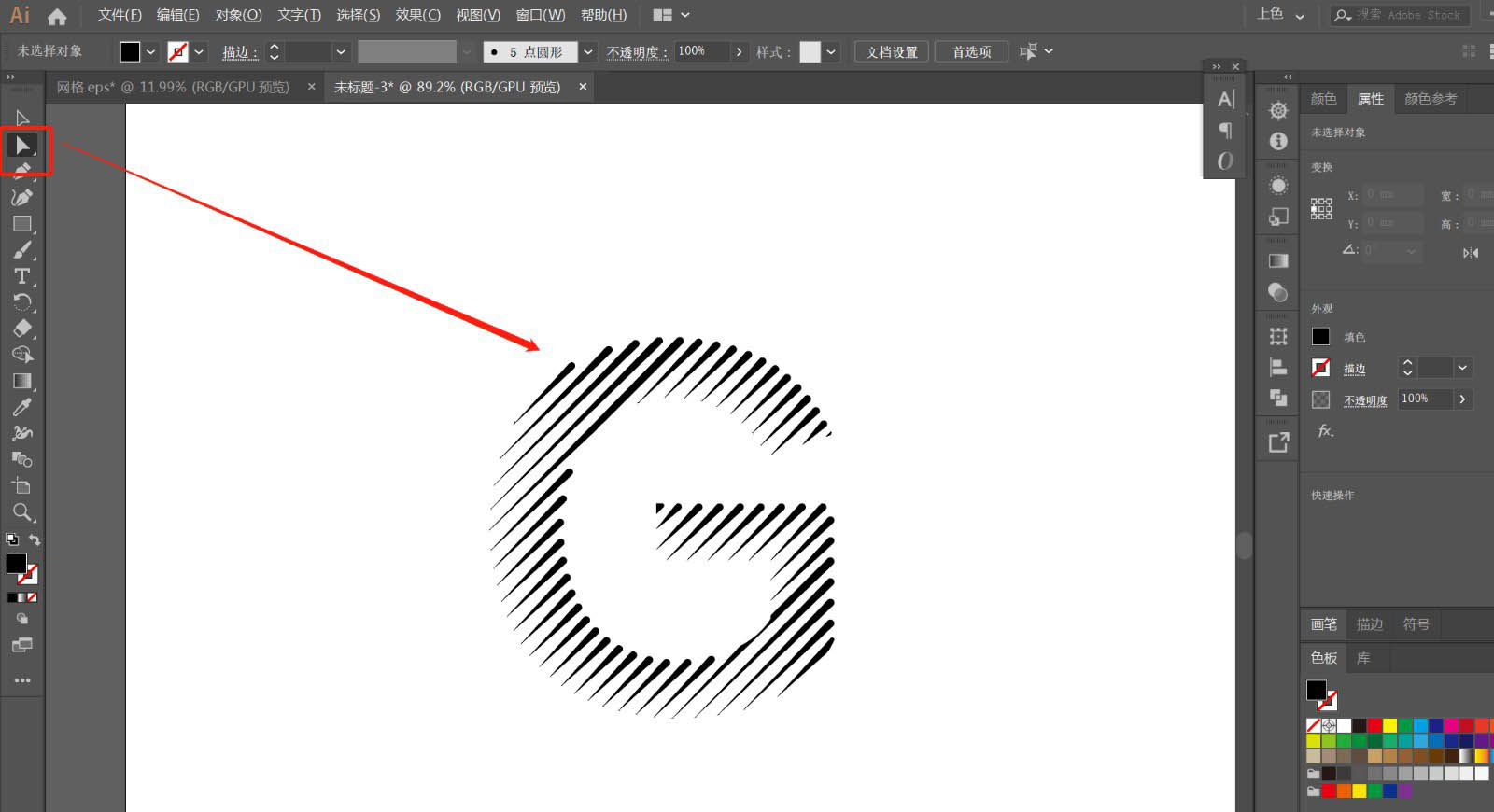Viewport: 1494px width, 812px height.
Task: Click the 首选项 button
Action: [971, 52]
